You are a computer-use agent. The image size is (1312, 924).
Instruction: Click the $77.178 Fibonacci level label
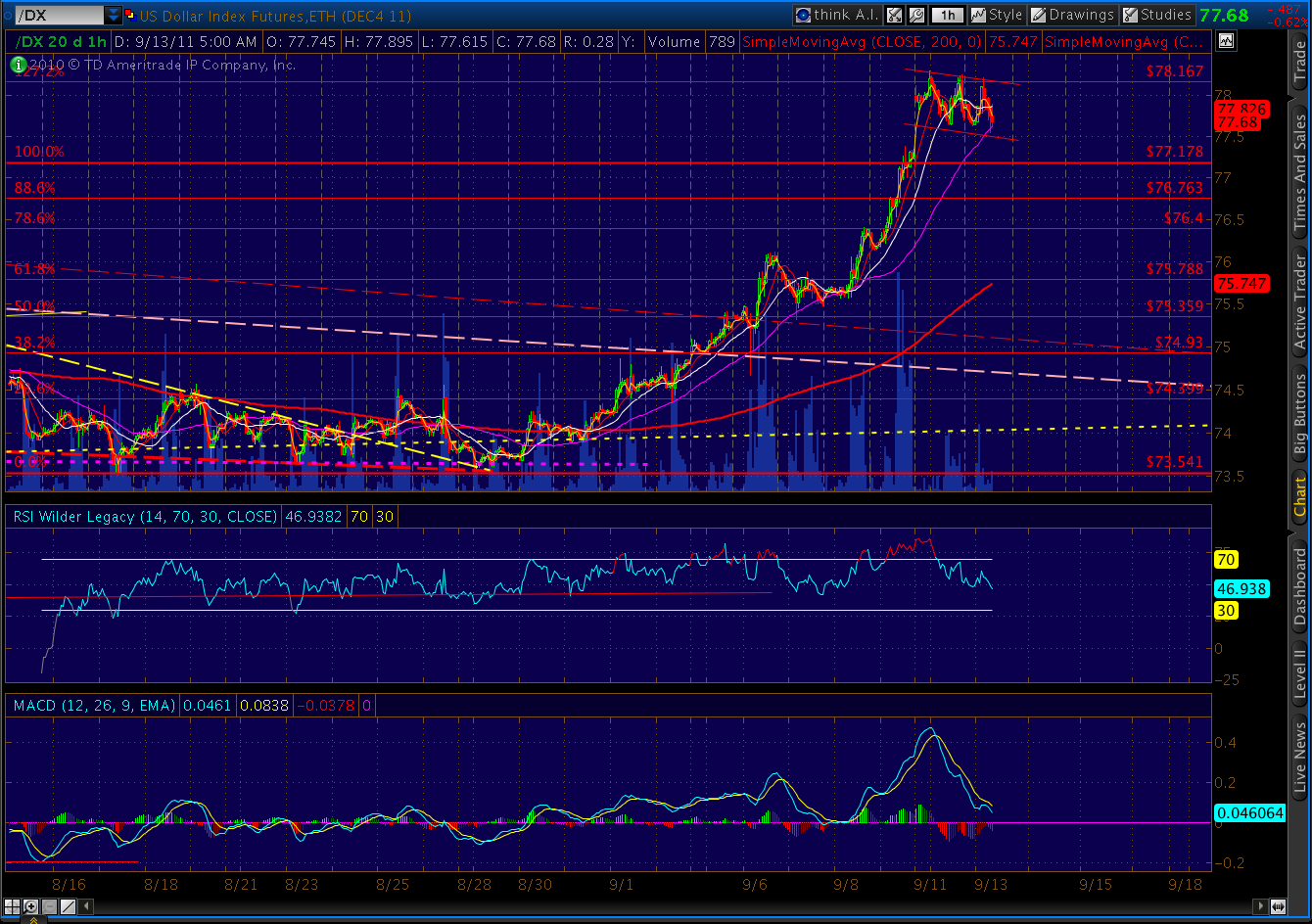click(x=1174, y=152)
